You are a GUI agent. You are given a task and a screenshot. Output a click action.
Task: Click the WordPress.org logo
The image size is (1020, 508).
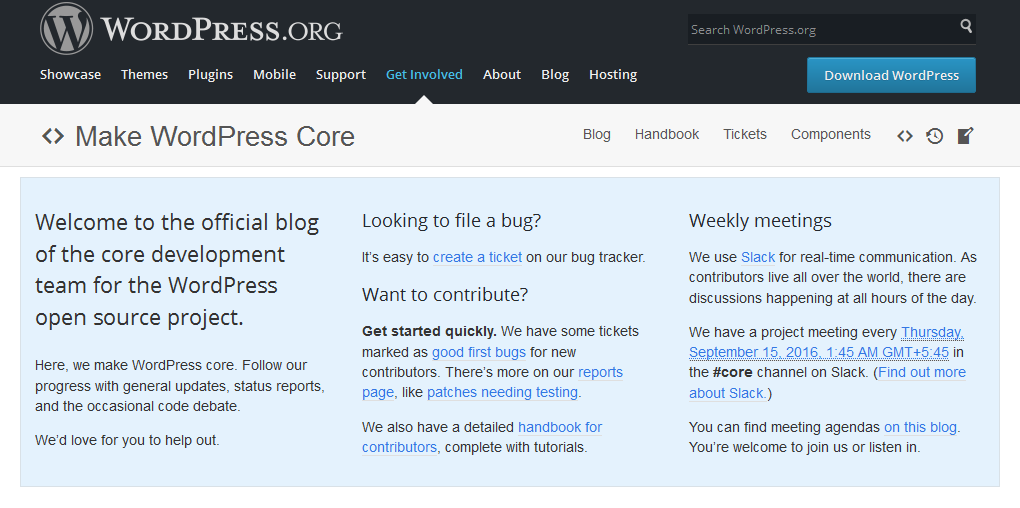click(x=191, y=29)
